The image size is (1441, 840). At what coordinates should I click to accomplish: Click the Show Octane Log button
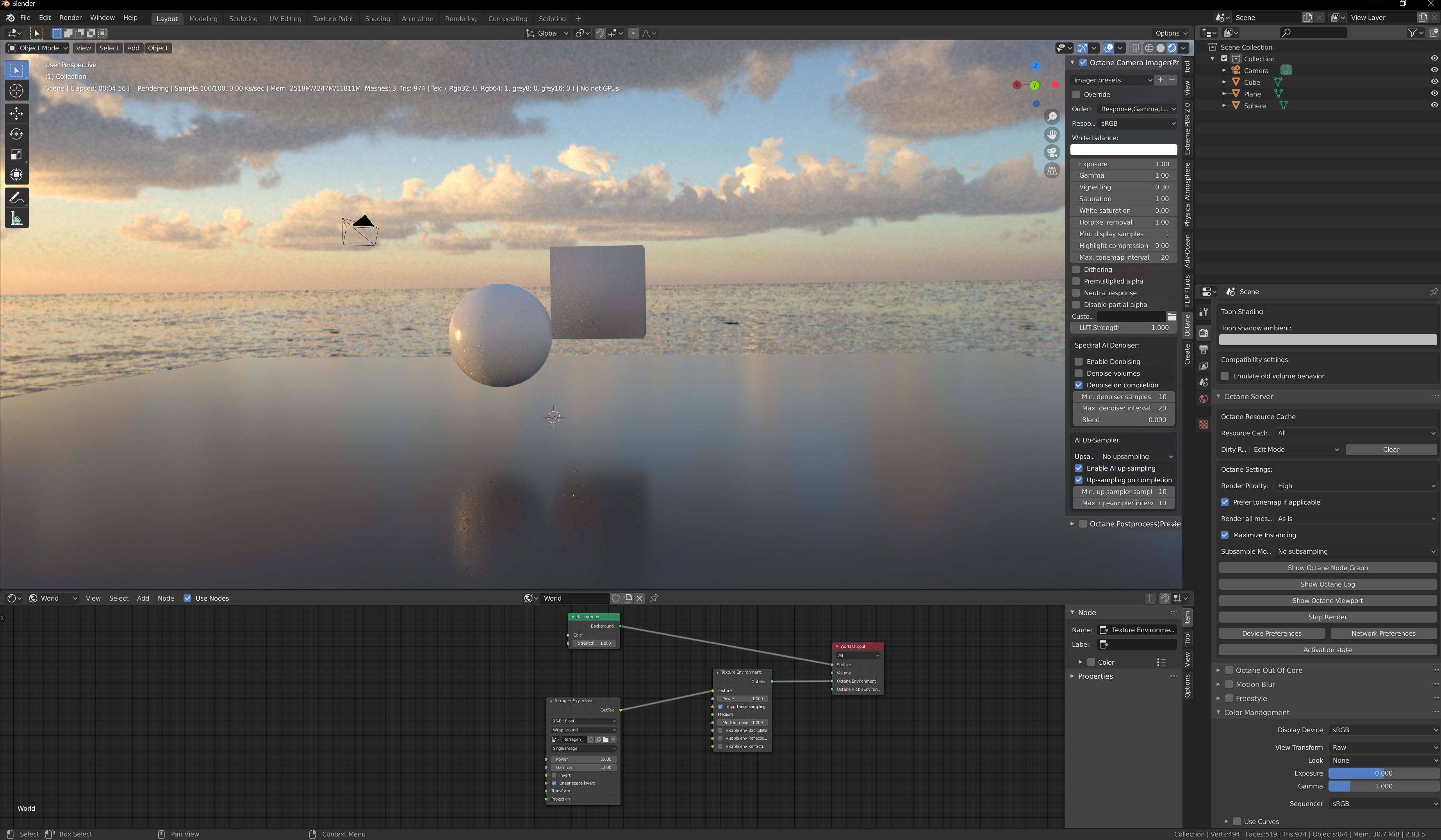(x=1327, y=584)
